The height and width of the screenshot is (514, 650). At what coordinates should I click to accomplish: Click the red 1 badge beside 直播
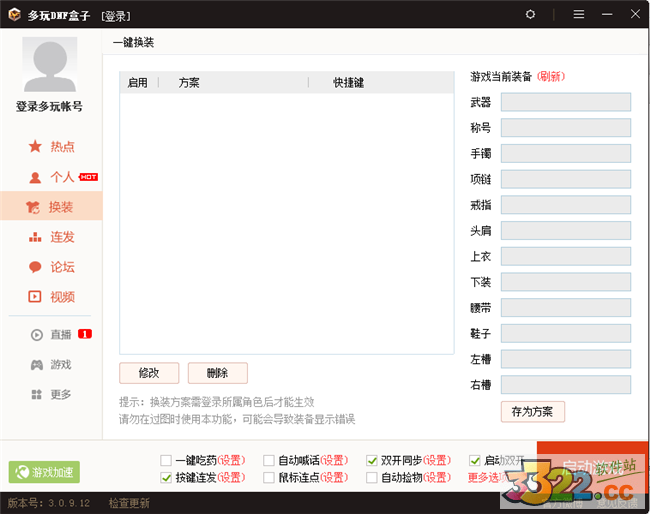(x=85, y=334)
